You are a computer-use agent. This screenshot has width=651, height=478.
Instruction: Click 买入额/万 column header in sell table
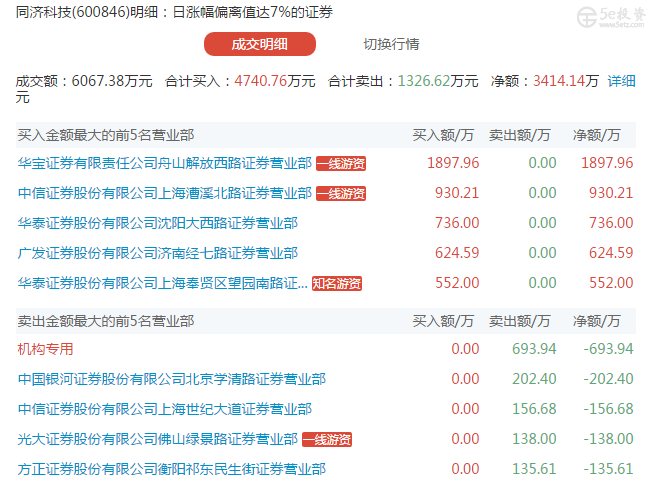pyautogui.click(x=443, y=321)
